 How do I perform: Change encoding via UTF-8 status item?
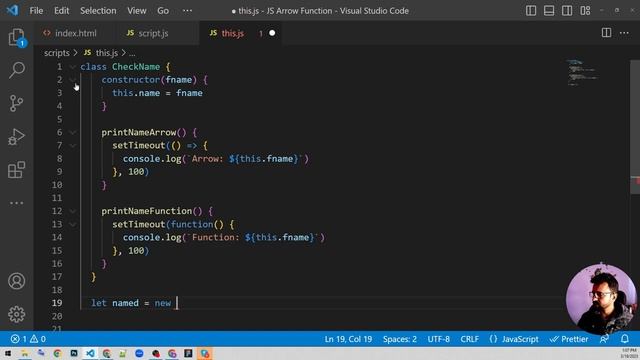(x=438, y=339)
